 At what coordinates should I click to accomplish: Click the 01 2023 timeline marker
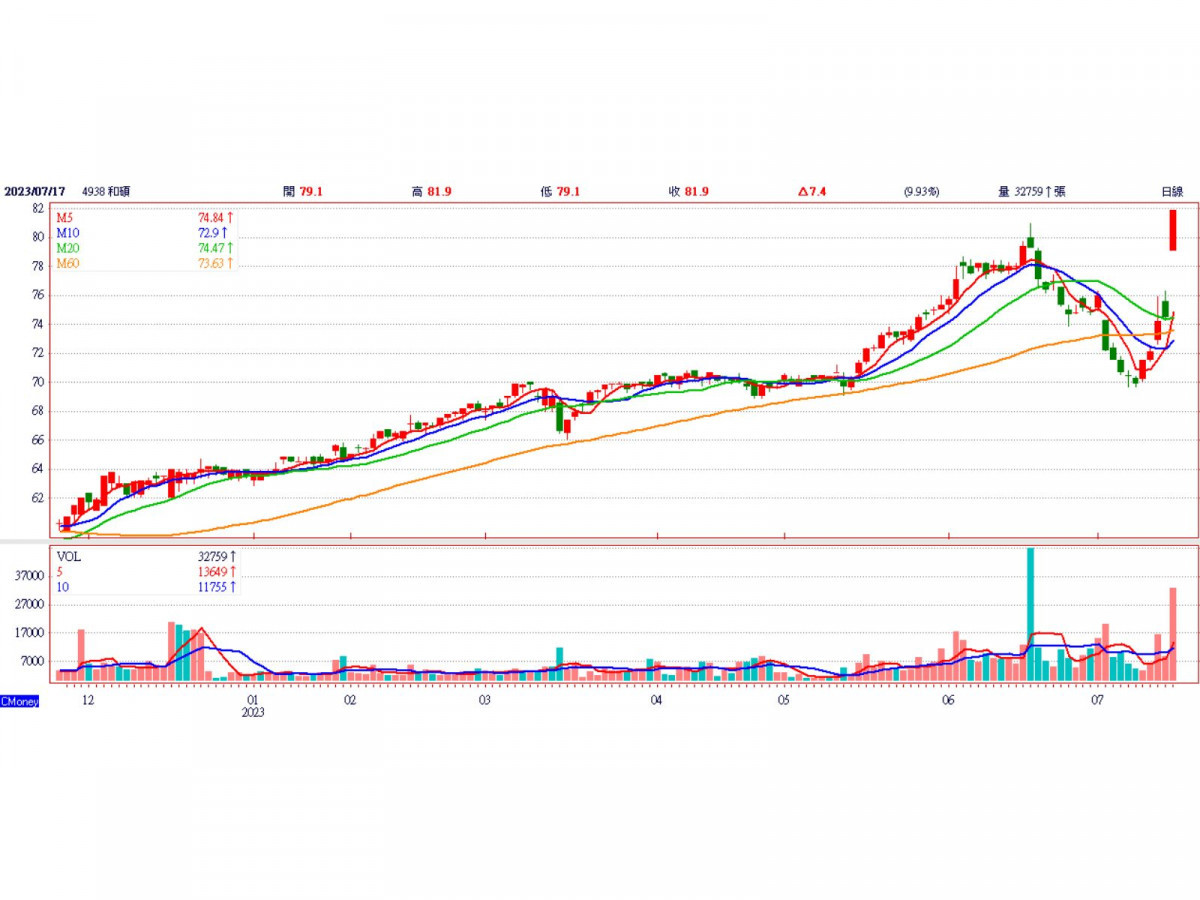pos(253,706)
